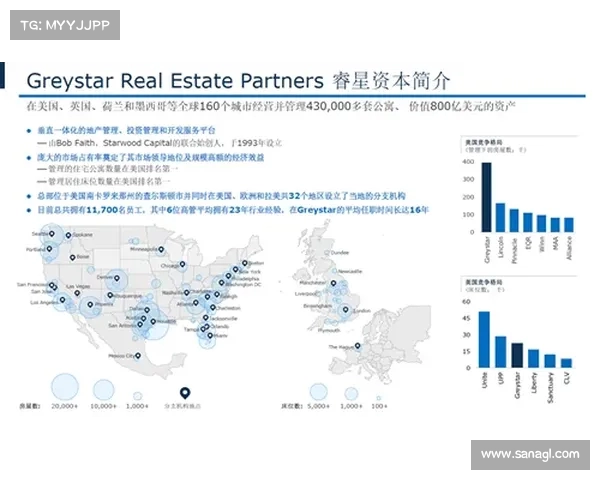The height and width of the screenshot is (480, 600).
Task: Click the Unite bar in bottom chart
Action: [484, 339]
